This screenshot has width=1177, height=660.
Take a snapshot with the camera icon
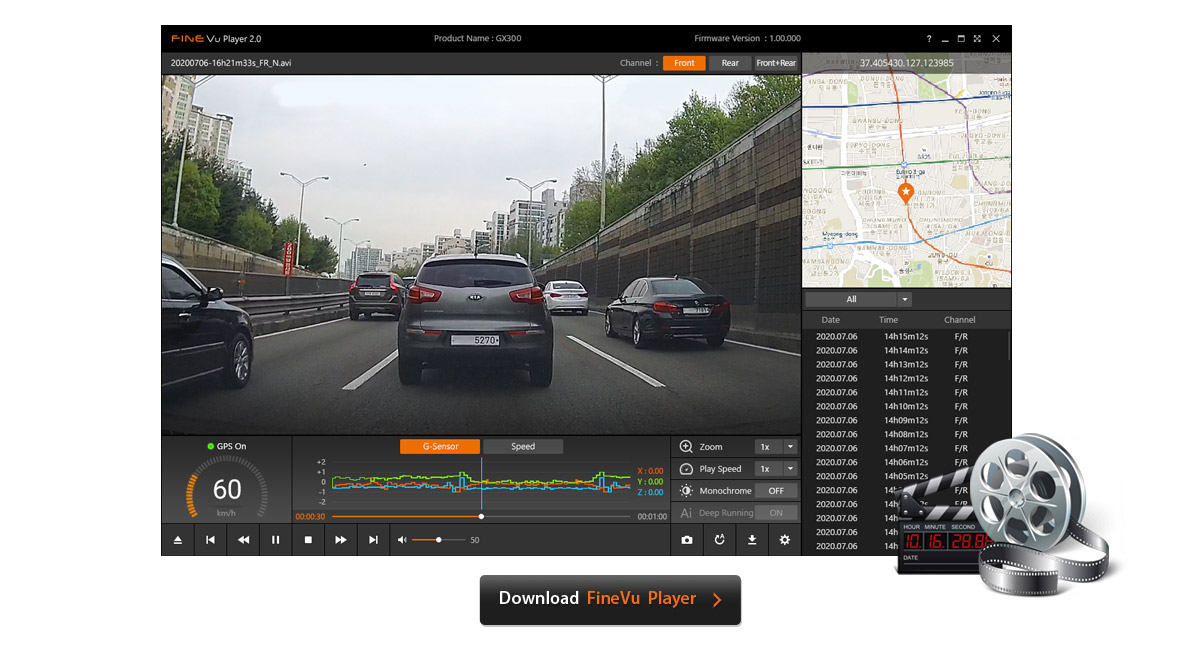687,540
